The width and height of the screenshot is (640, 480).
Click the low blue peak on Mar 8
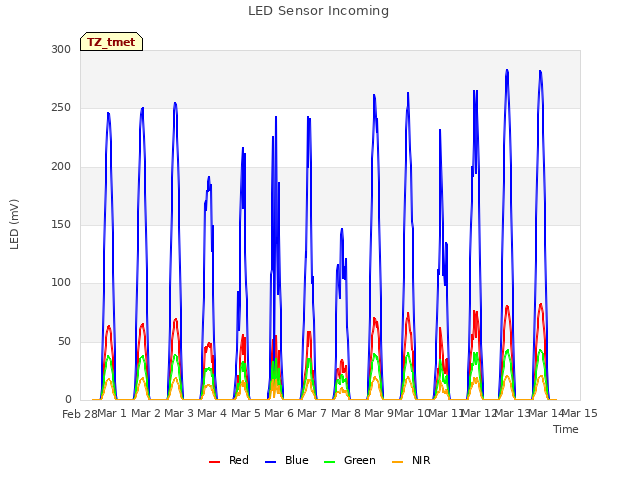tap(342, 229)
